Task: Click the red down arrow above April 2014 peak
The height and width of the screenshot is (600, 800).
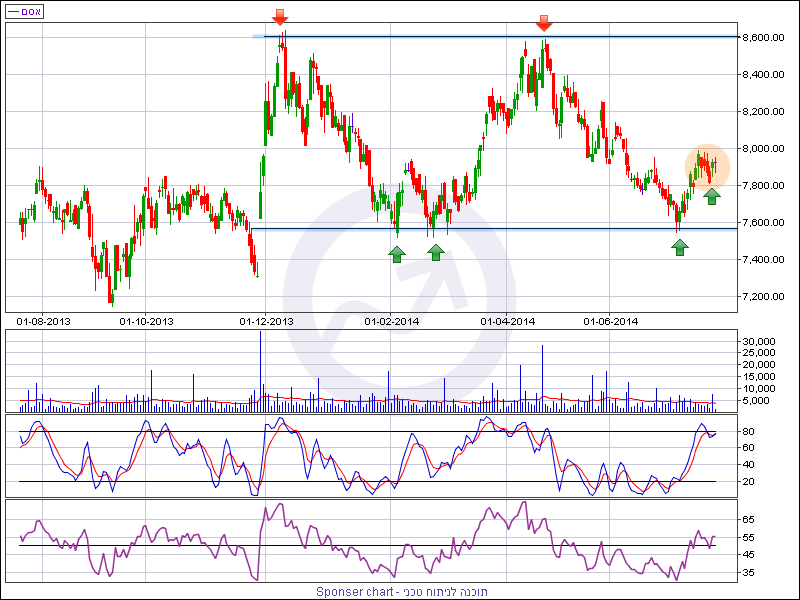Action: (543, 22)
